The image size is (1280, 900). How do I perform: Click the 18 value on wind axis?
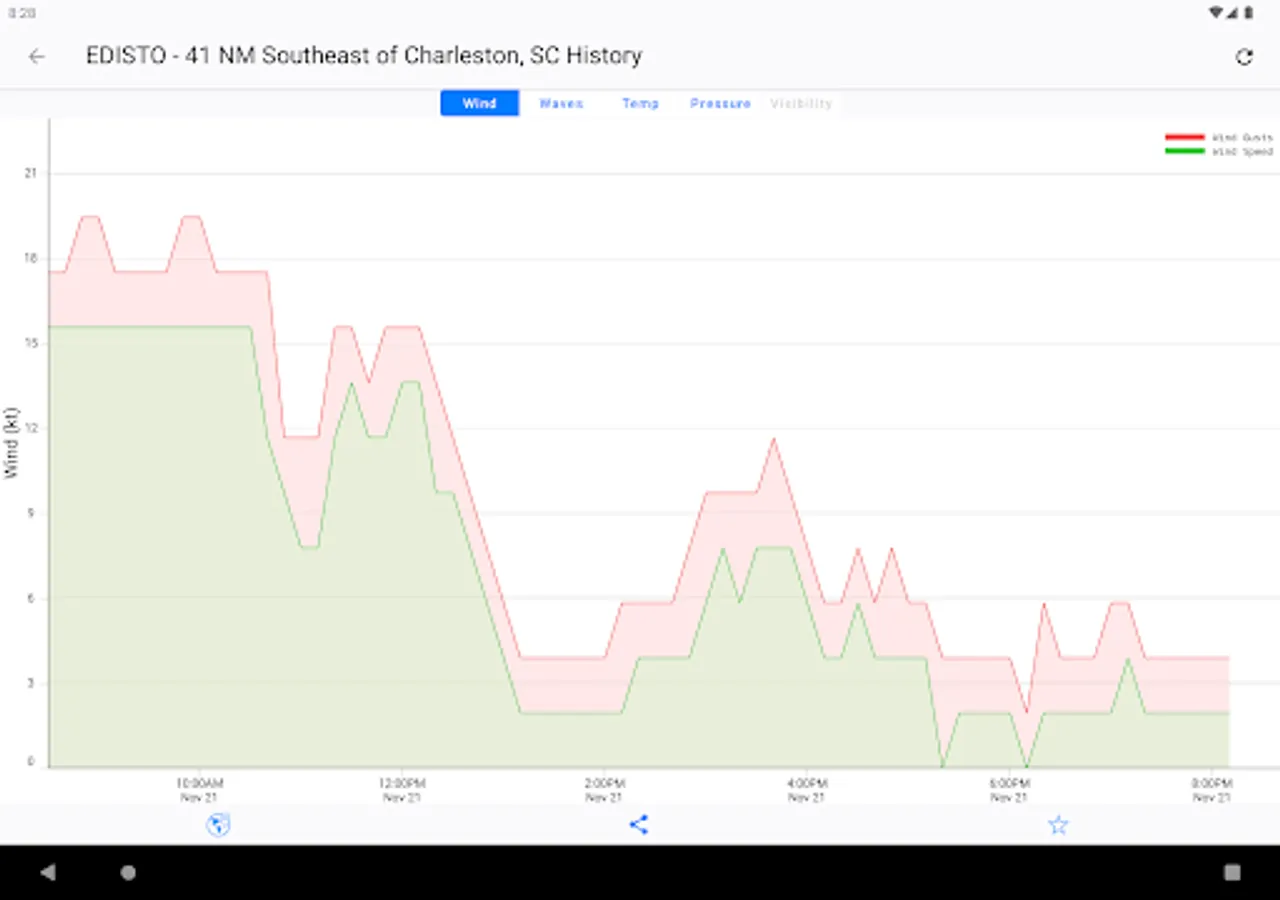coord(30,258)
